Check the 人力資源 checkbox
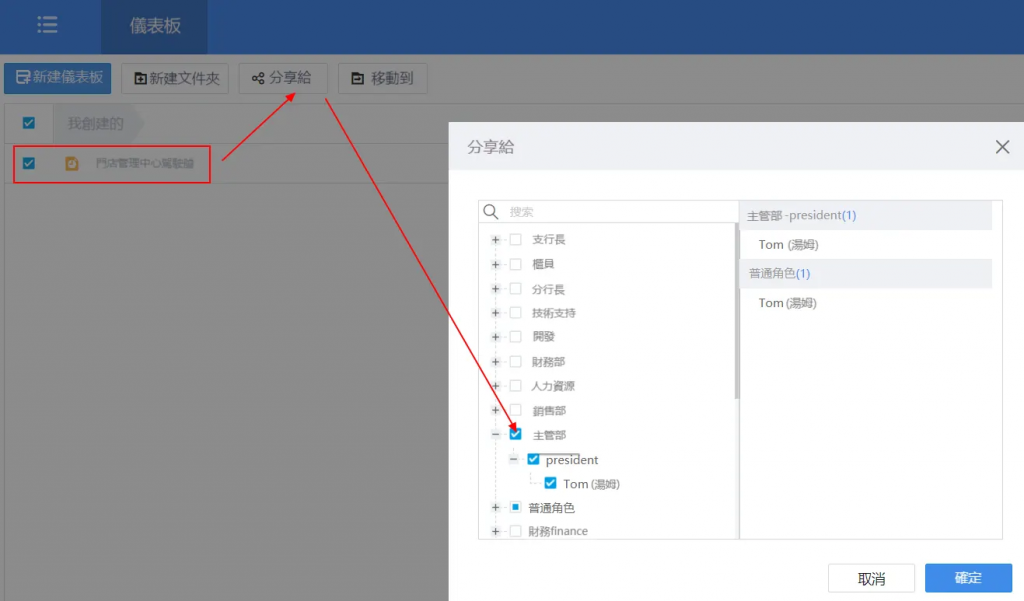1024x601 pixels. [x=515, y=386]
